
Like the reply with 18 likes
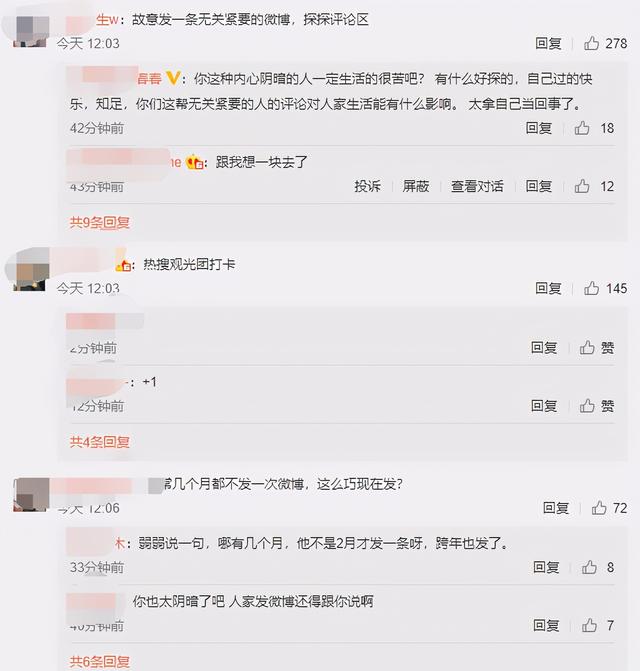point(594,128)
